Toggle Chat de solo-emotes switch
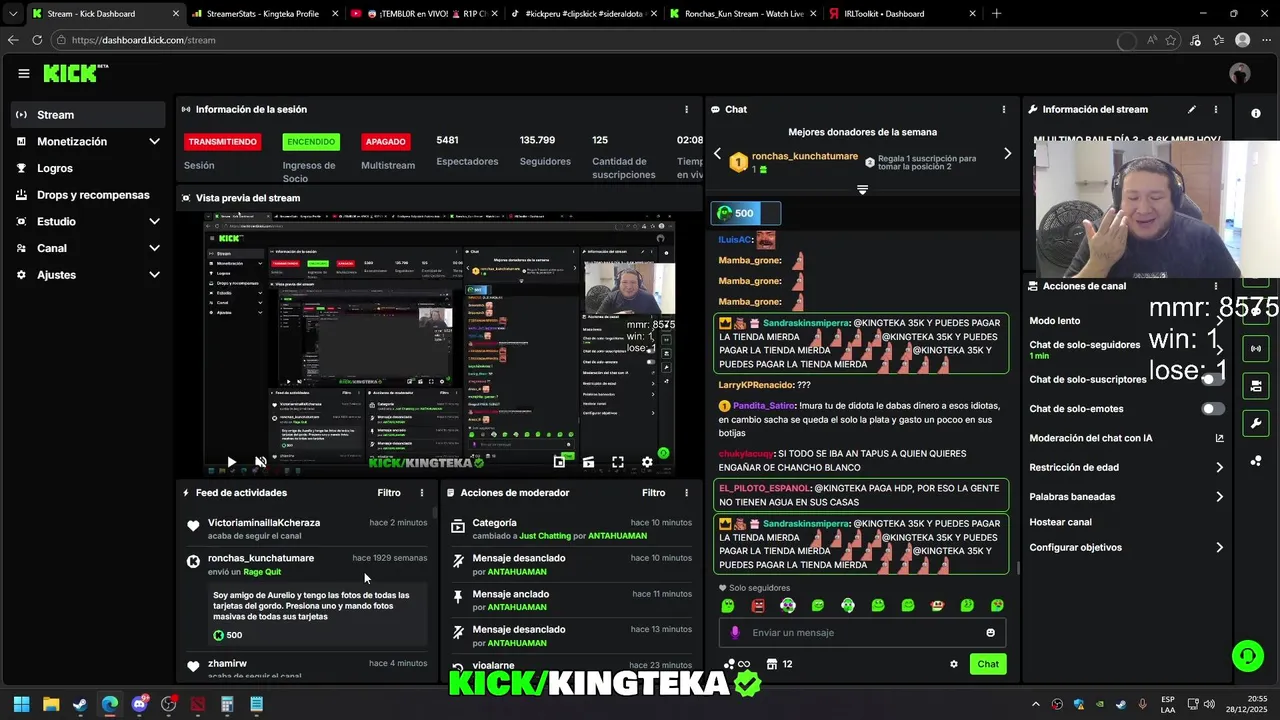The image size is (1280, 720). point(1212,409)
